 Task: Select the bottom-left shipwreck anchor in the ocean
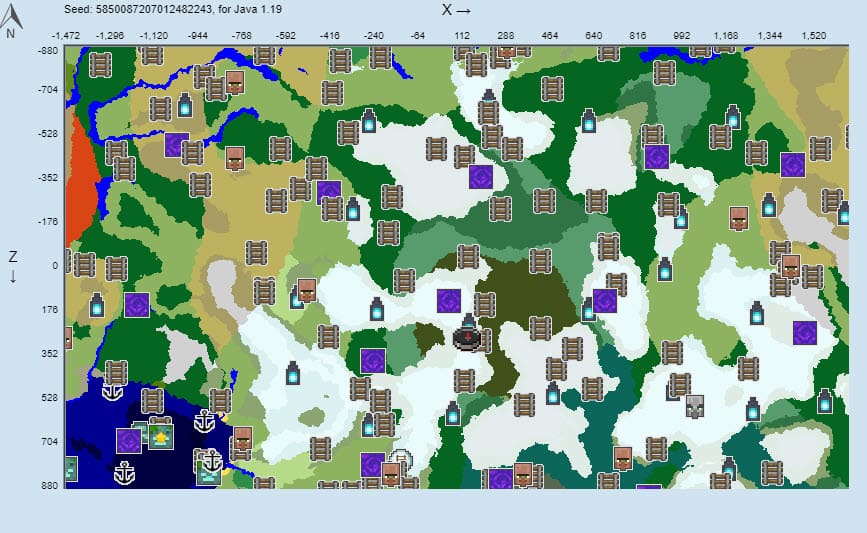[124, 473]
